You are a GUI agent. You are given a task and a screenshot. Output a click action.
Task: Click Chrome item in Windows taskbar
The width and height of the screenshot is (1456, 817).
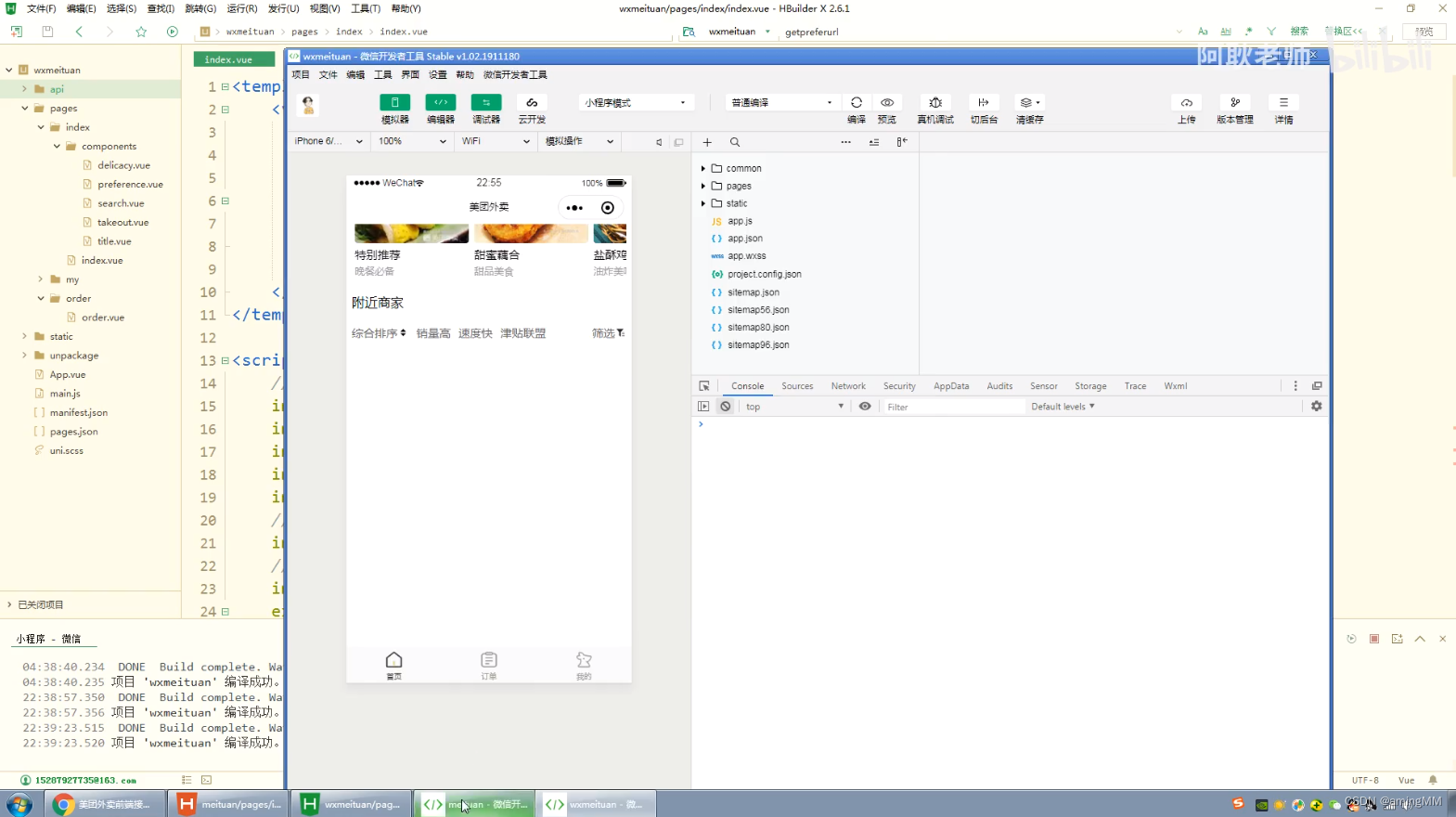point(105,804)
